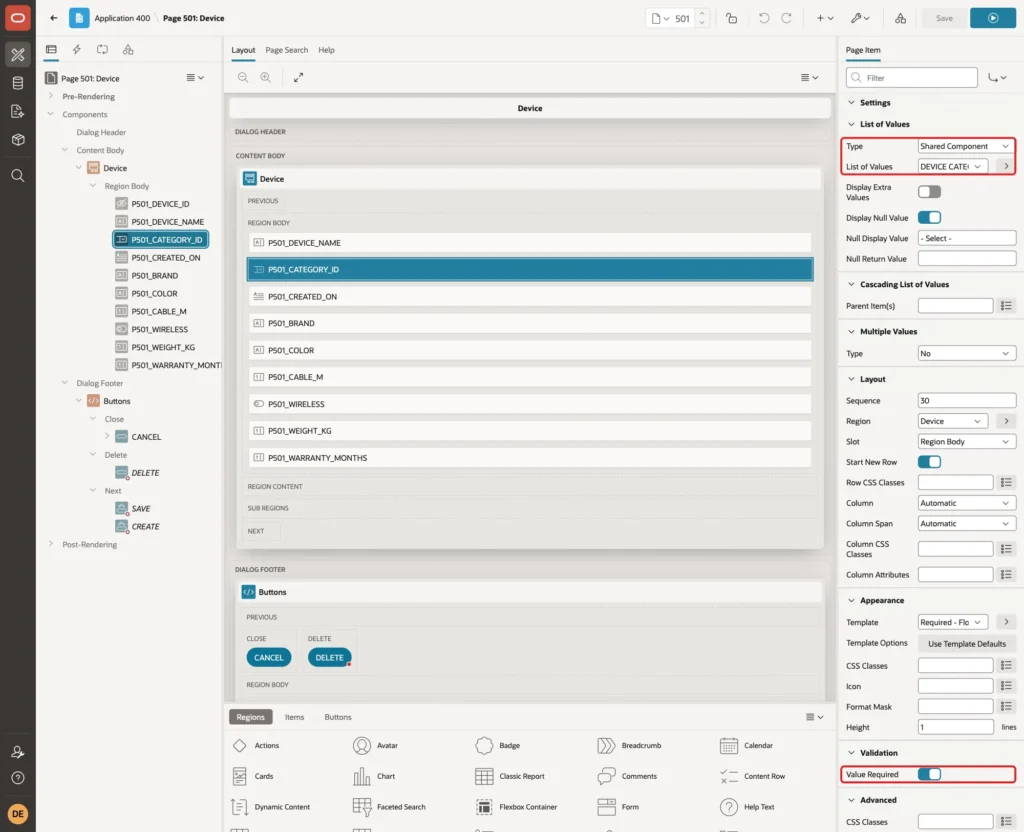Viewport: 1024px width, 832px height.
Task: Switch gallery to the Items tab
Action: click(295, 716)
